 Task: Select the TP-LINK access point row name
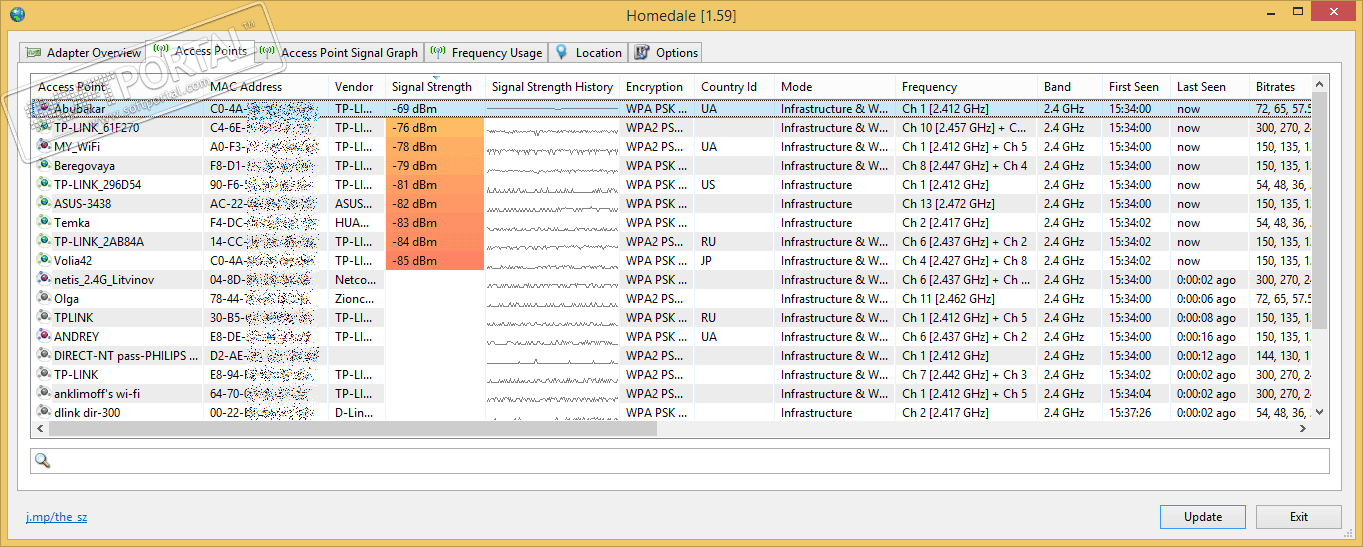(x=76, y=375)
